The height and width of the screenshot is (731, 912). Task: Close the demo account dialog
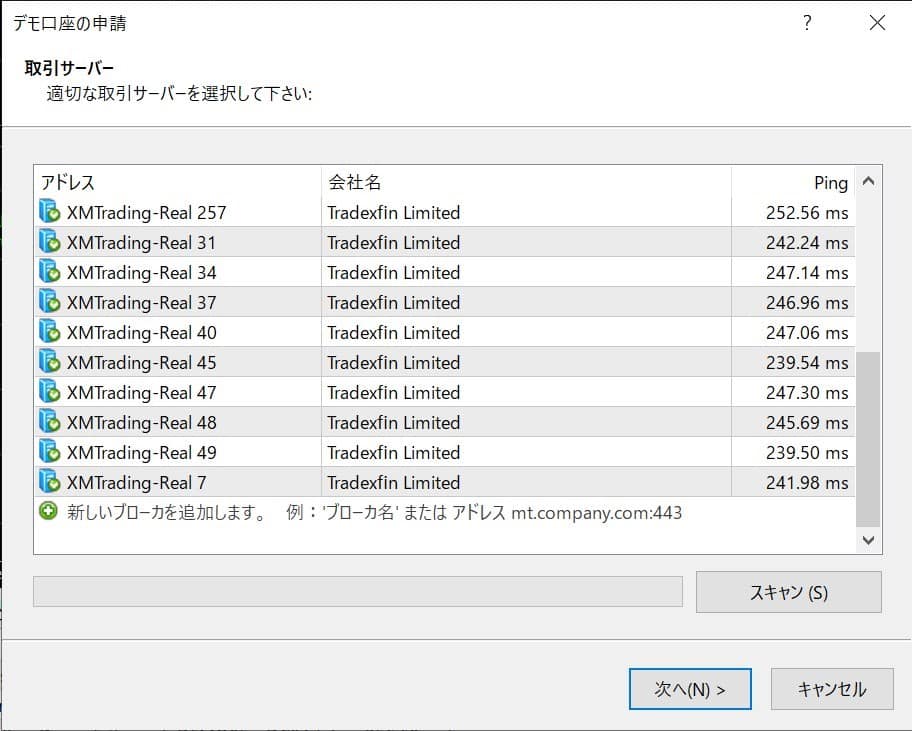(877, 23)
